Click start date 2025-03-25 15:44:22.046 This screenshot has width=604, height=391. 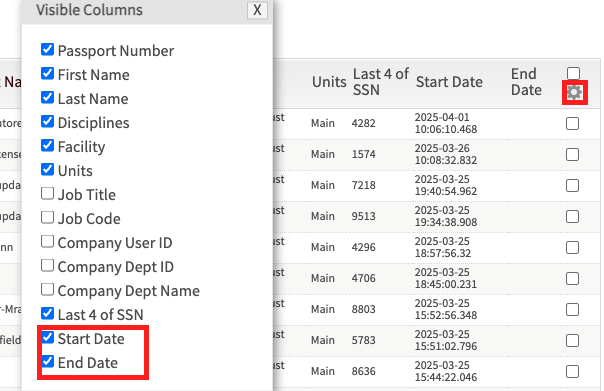coord(446,371)
